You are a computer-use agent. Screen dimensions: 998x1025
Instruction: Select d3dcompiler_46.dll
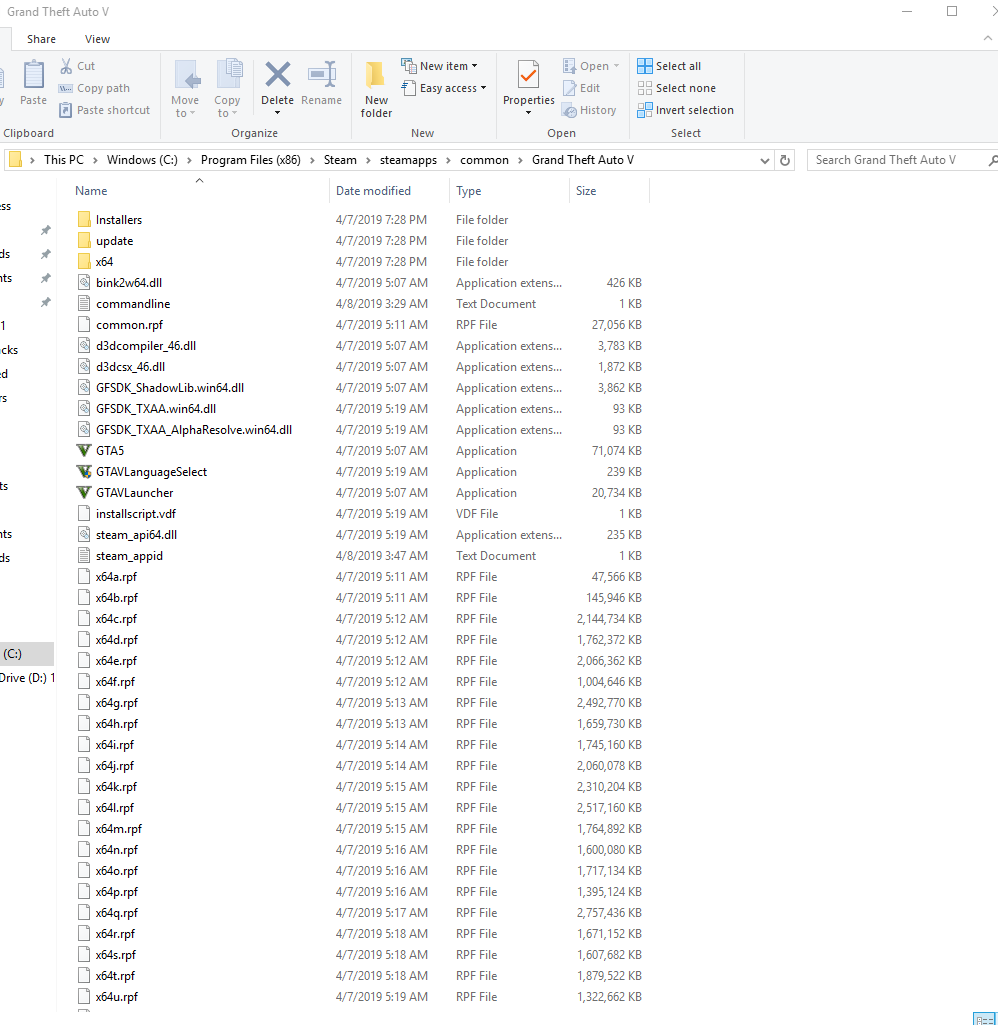tap(146, 346)
